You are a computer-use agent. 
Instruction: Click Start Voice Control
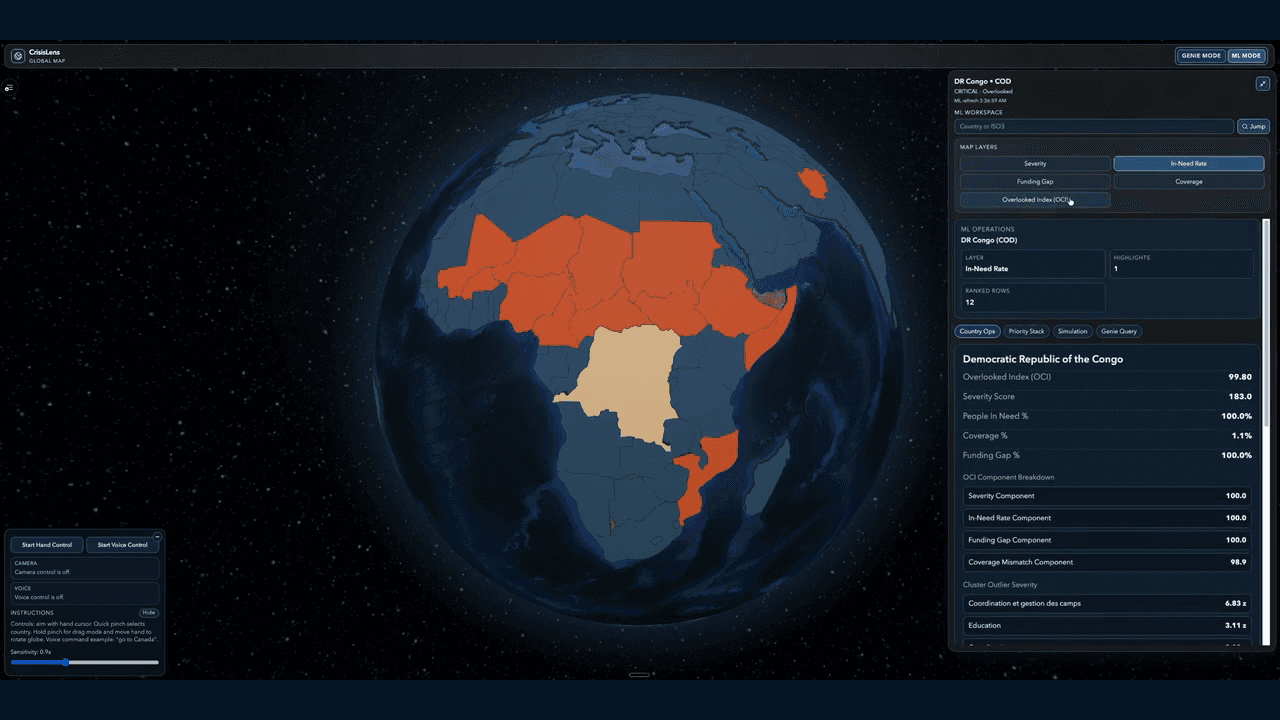point(122,545)
